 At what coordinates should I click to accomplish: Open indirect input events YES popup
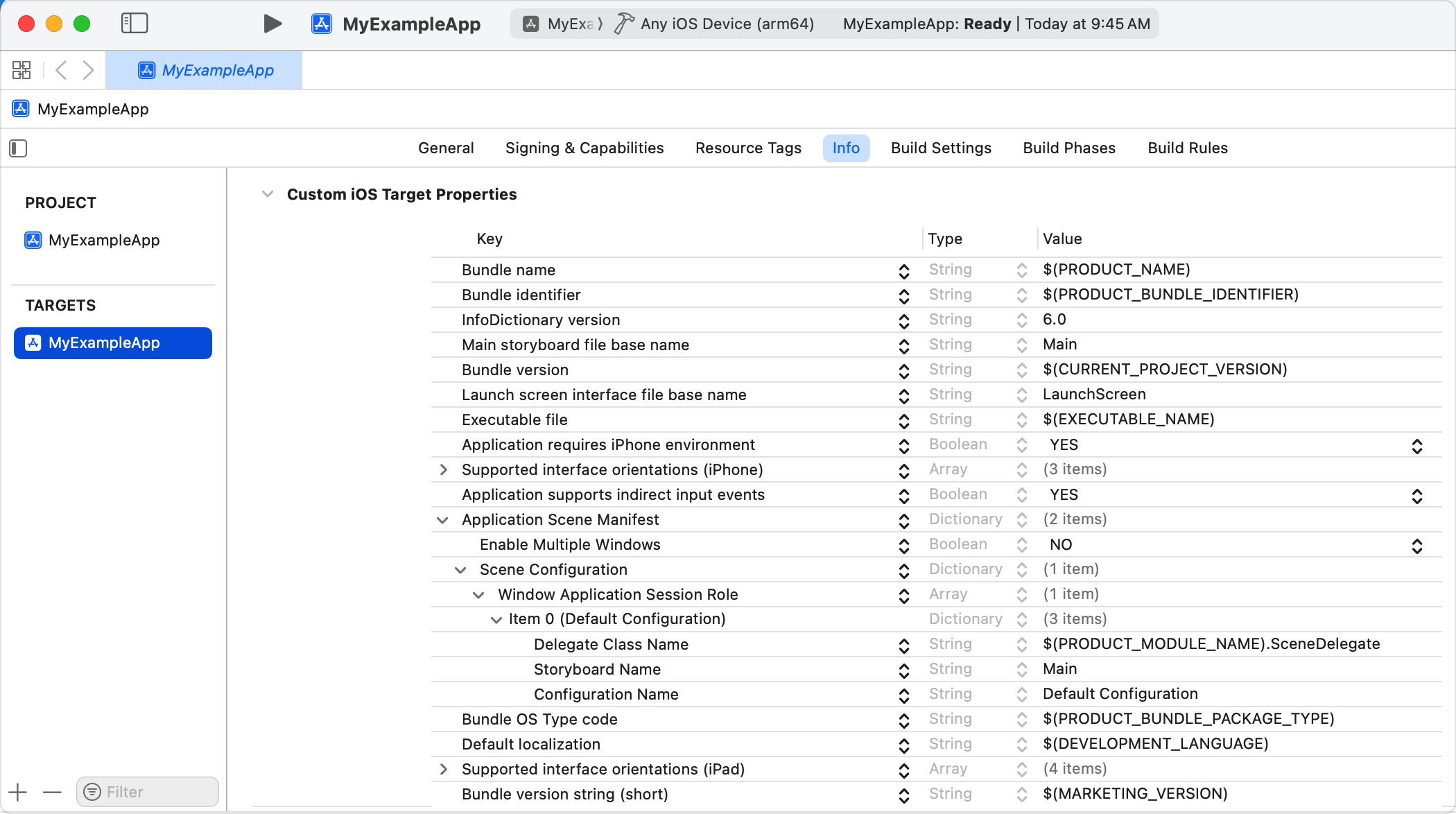coord(1416,495)
